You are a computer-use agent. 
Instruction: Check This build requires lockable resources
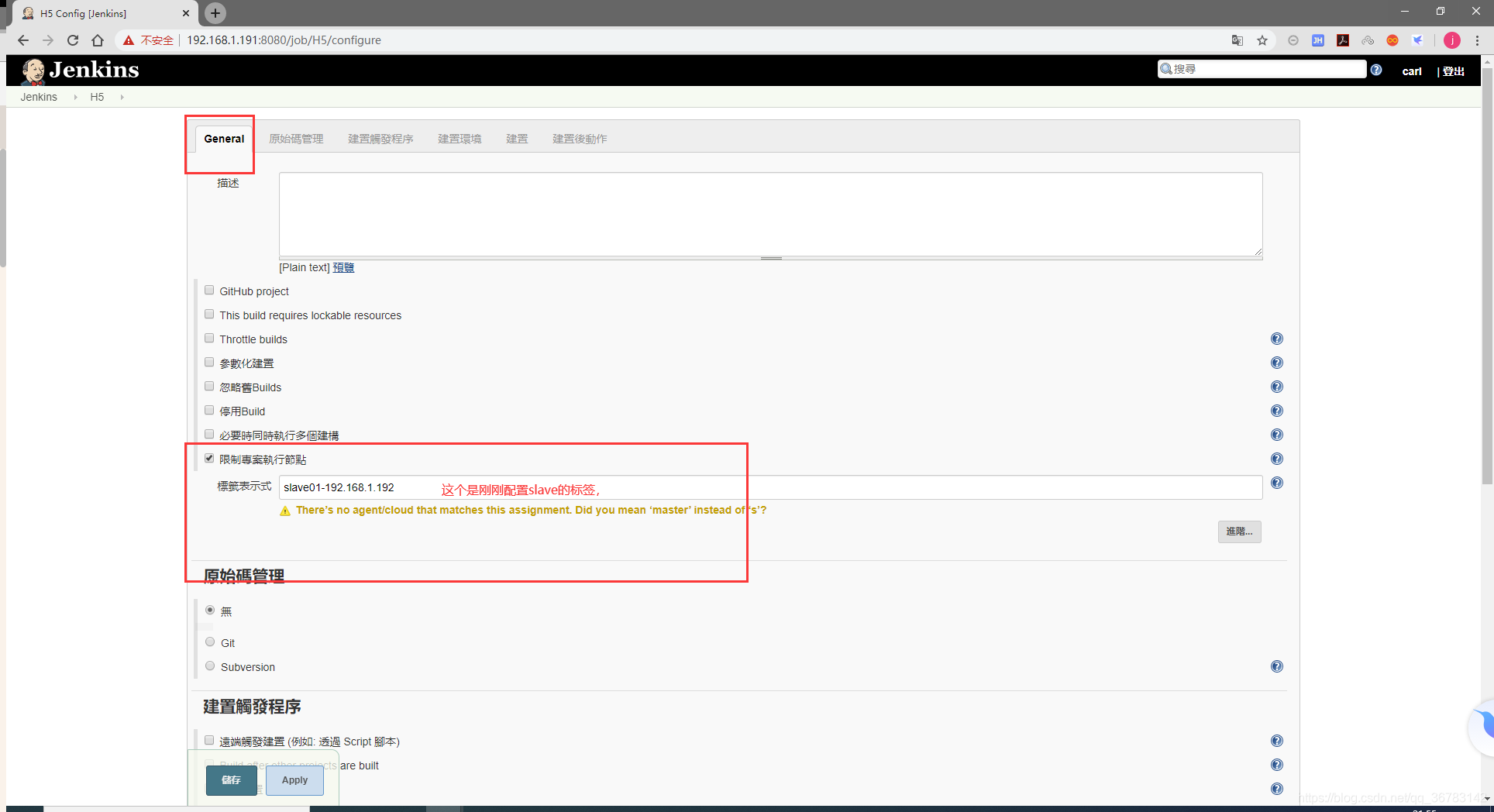[209, 315]
